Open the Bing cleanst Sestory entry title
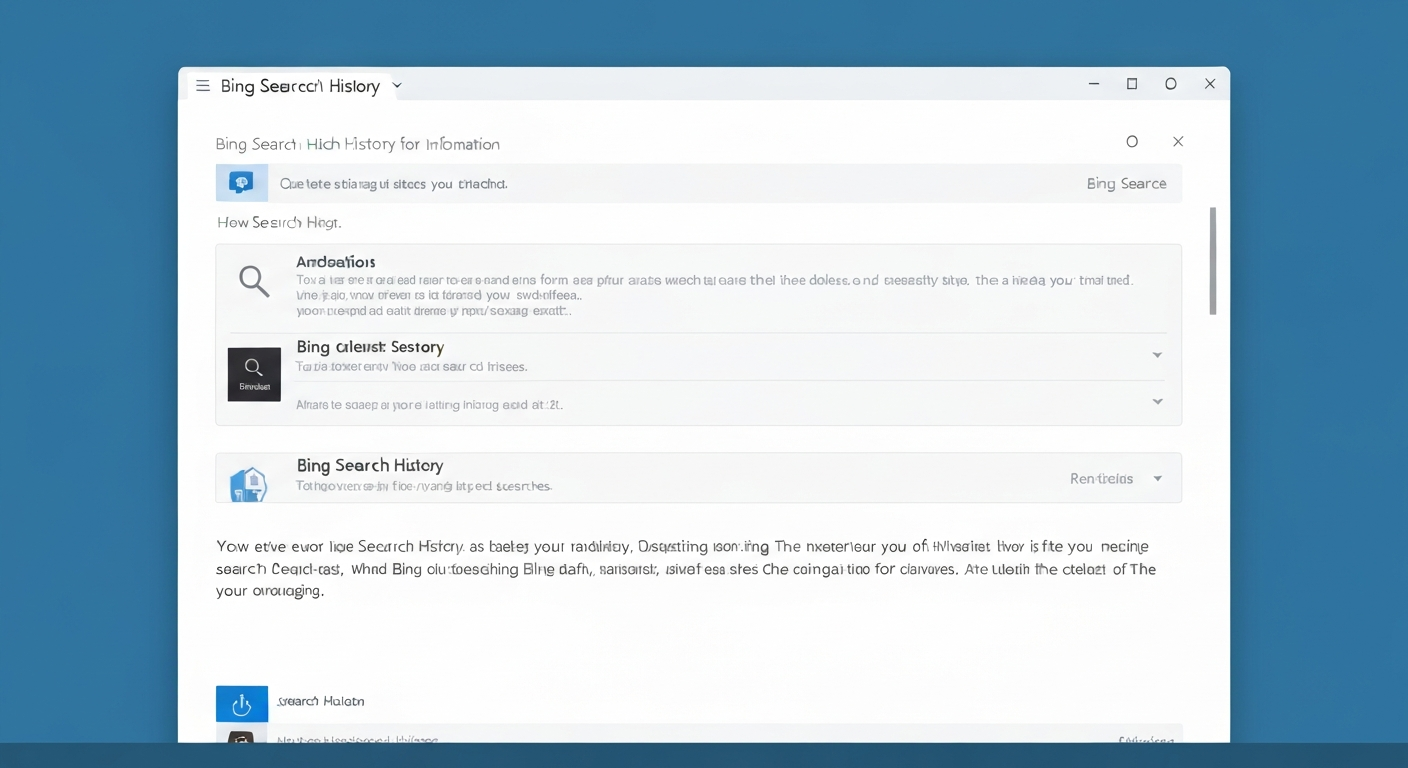This screenshot has width=1408, height=768. pyautogui.click(x=369, y=347)
